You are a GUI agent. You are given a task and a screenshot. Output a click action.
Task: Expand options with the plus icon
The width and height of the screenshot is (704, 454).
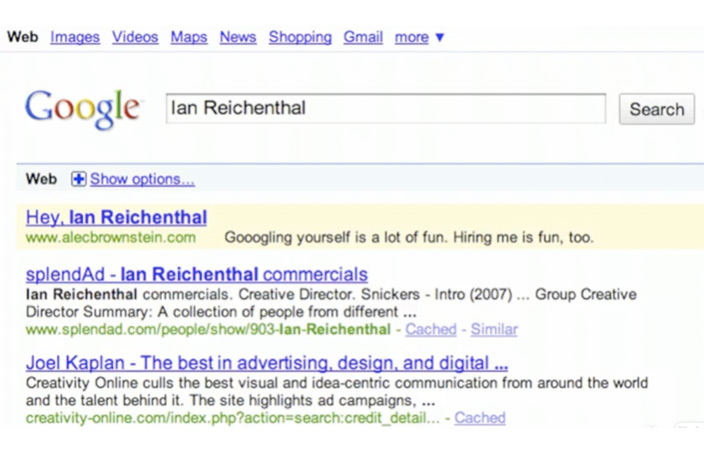click(78, 179)
